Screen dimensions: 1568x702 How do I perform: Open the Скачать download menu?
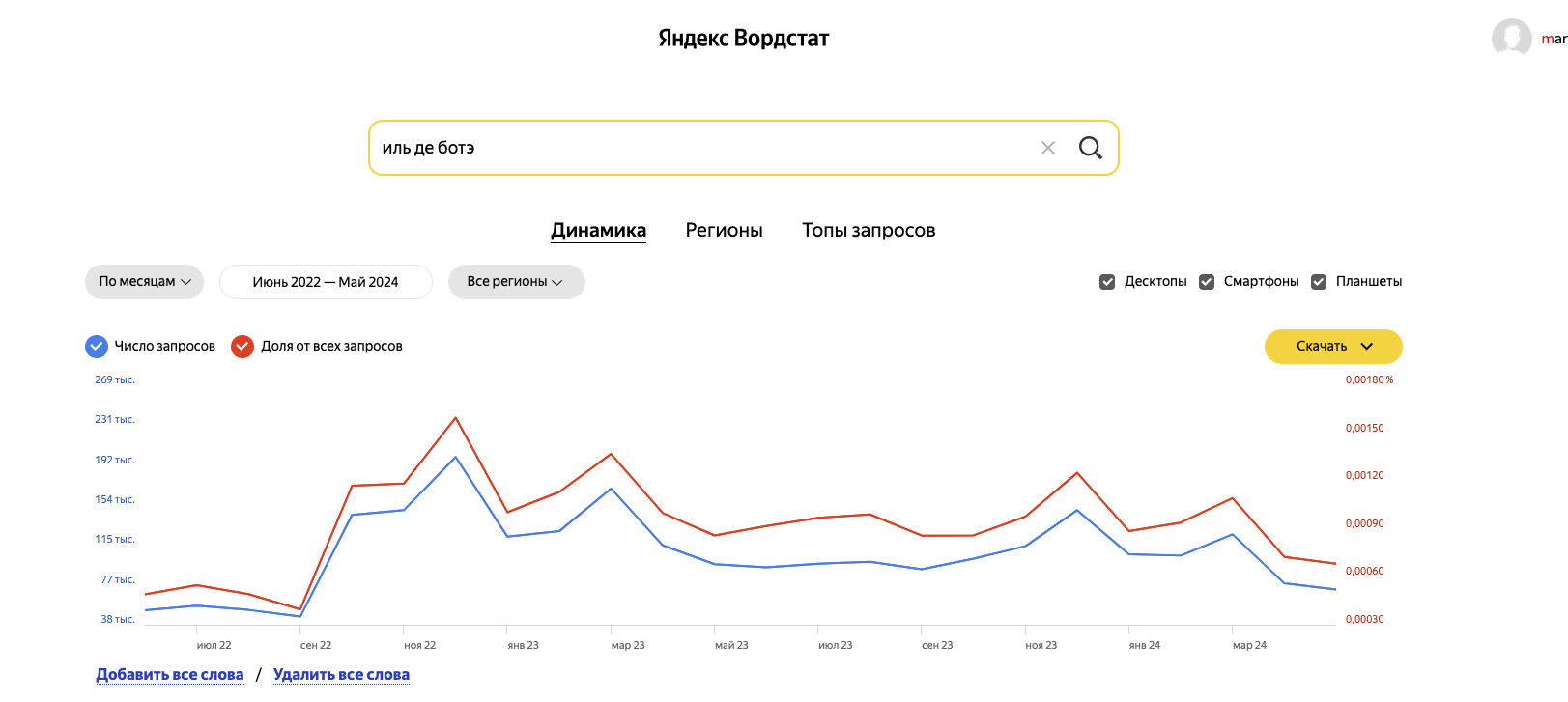coord(1333,347)
